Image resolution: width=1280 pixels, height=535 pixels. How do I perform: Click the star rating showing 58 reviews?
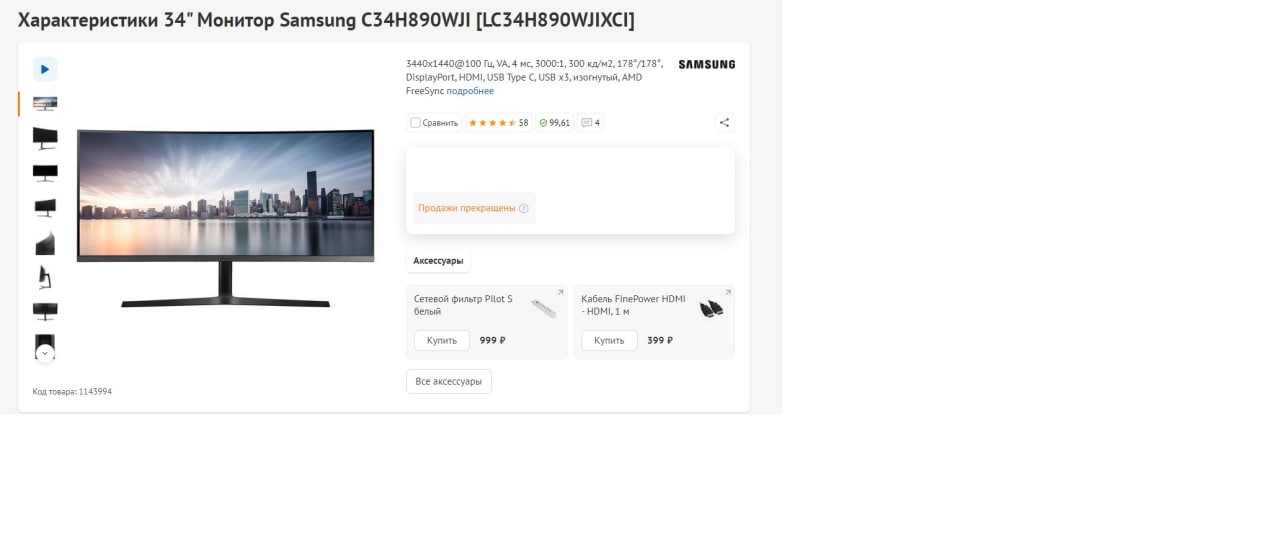(498, 123)
